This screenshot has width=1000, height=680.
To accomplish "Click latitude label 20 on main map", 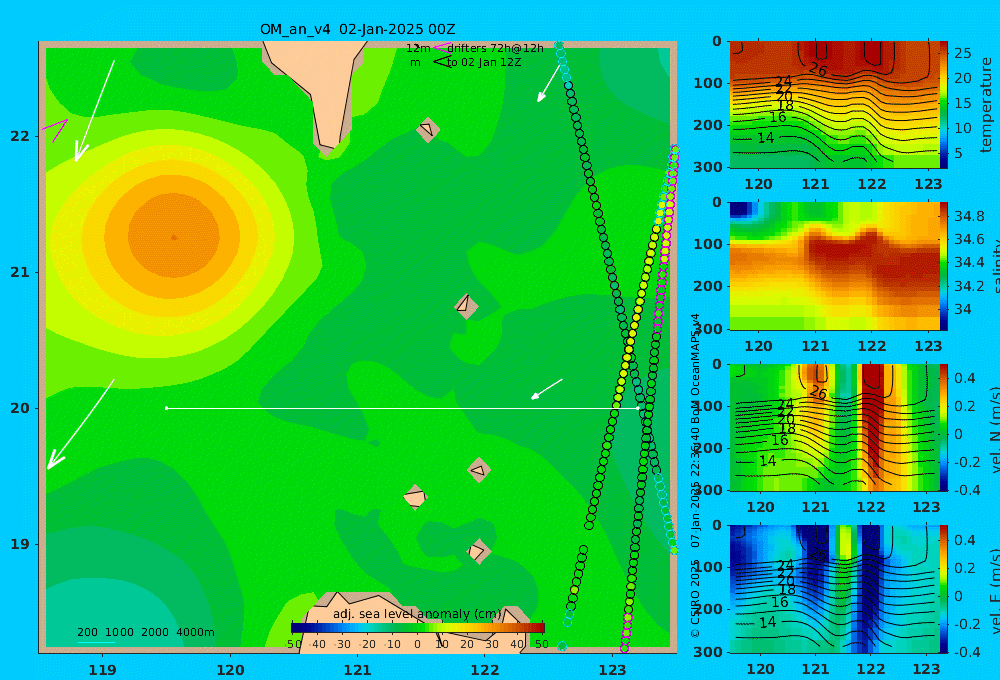I will [20, 408].
